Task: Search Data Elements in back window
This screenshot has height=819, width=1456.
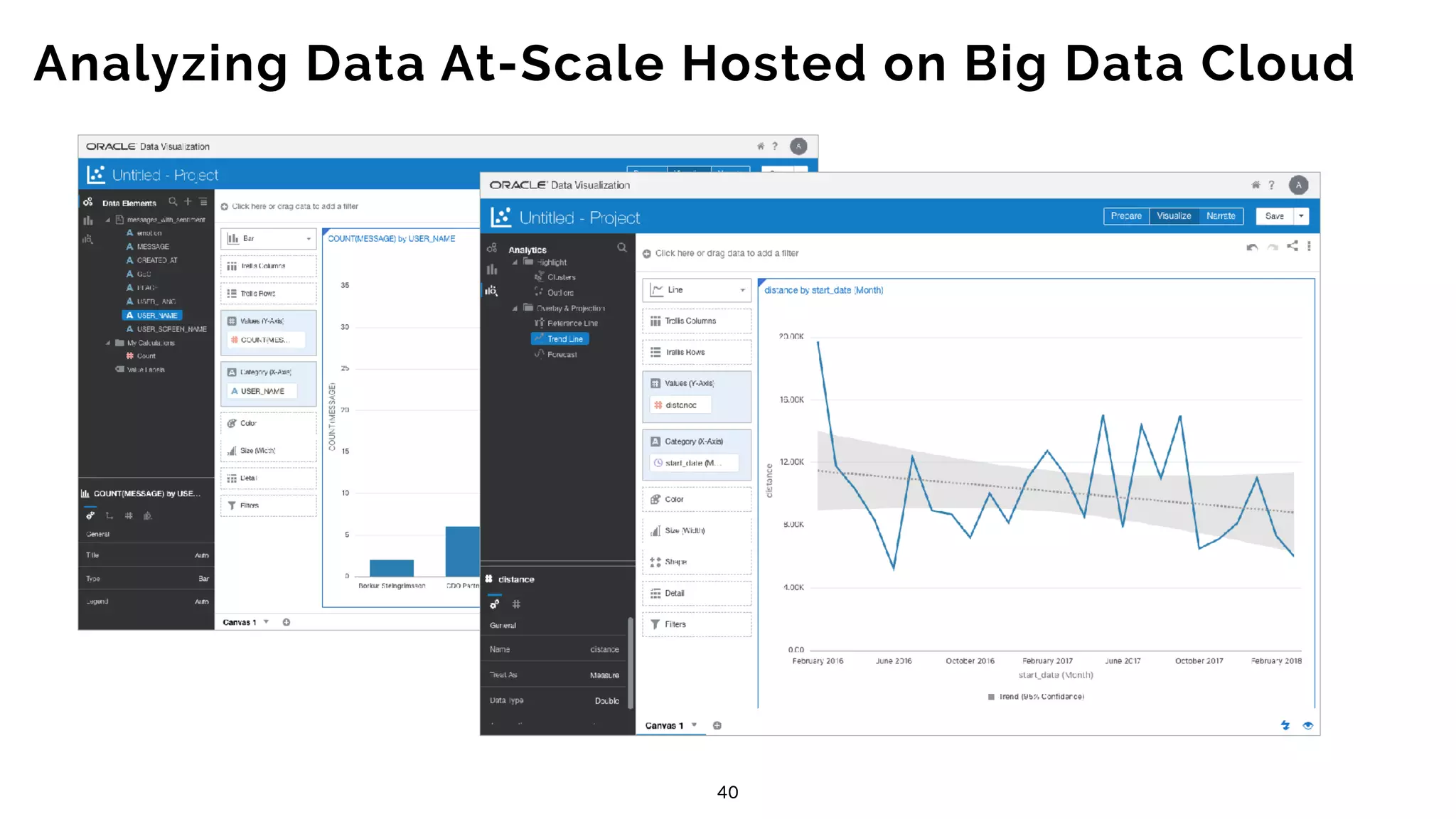Action: tap(173, 202)
